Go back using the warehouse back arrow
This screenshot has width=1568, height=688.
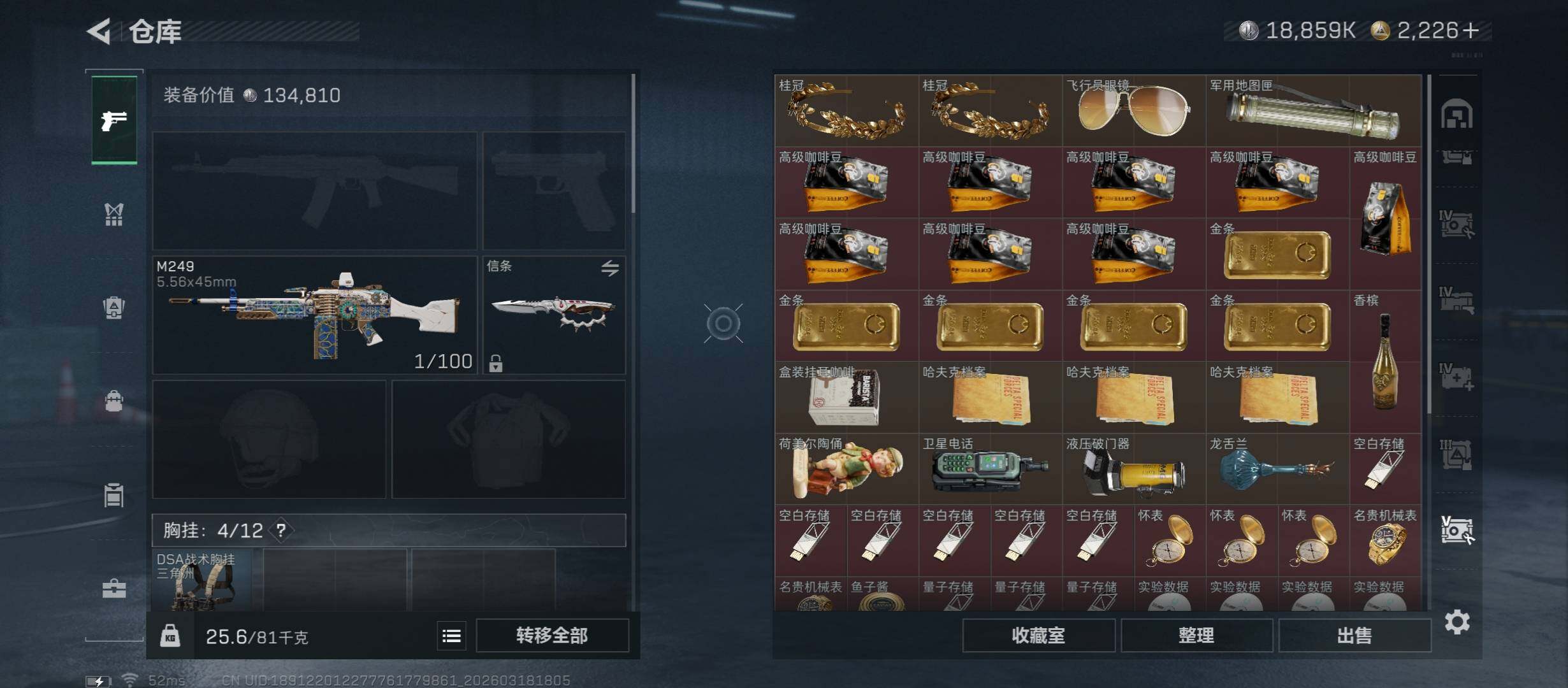click(x=99, y=31)
